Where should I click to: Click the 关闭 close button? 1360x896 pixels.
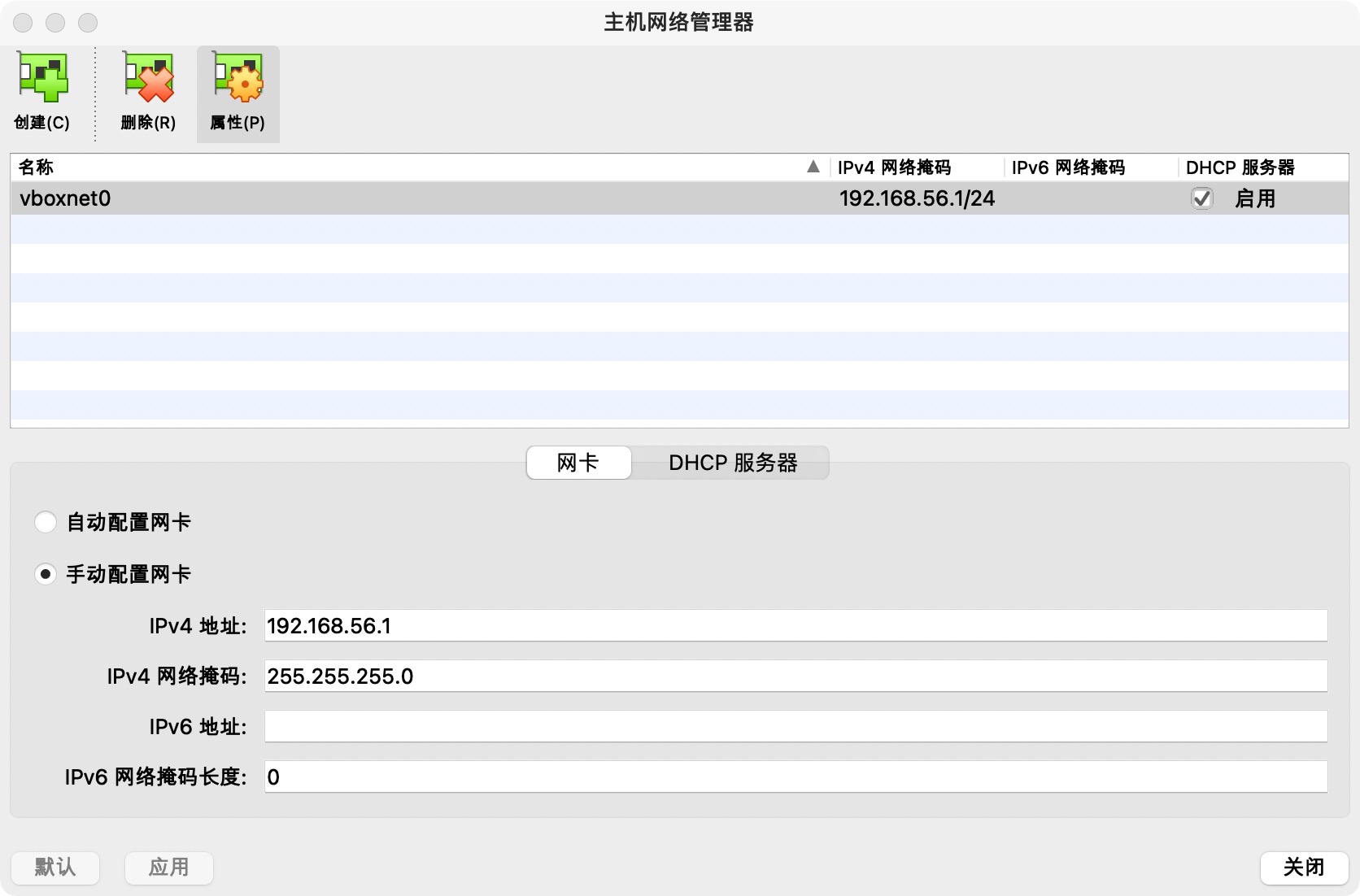pyautogui.click(x=1304, y=868)
